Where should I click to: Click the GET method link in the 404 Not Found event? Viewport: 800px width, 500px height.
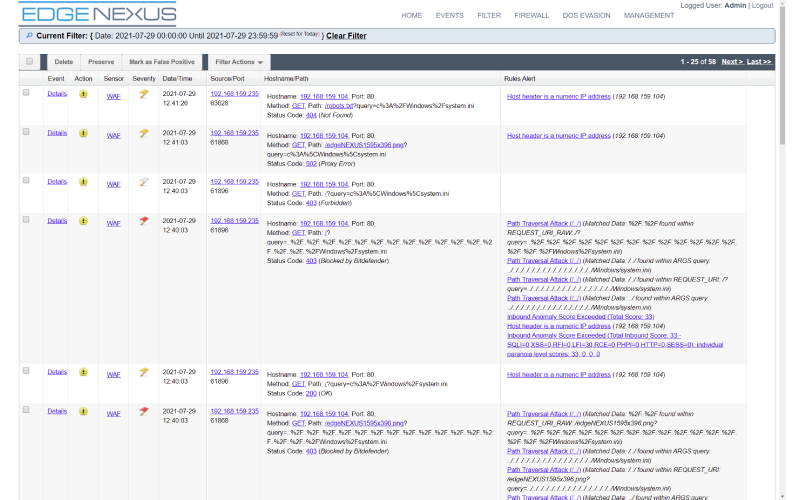(x=298, y=106)
